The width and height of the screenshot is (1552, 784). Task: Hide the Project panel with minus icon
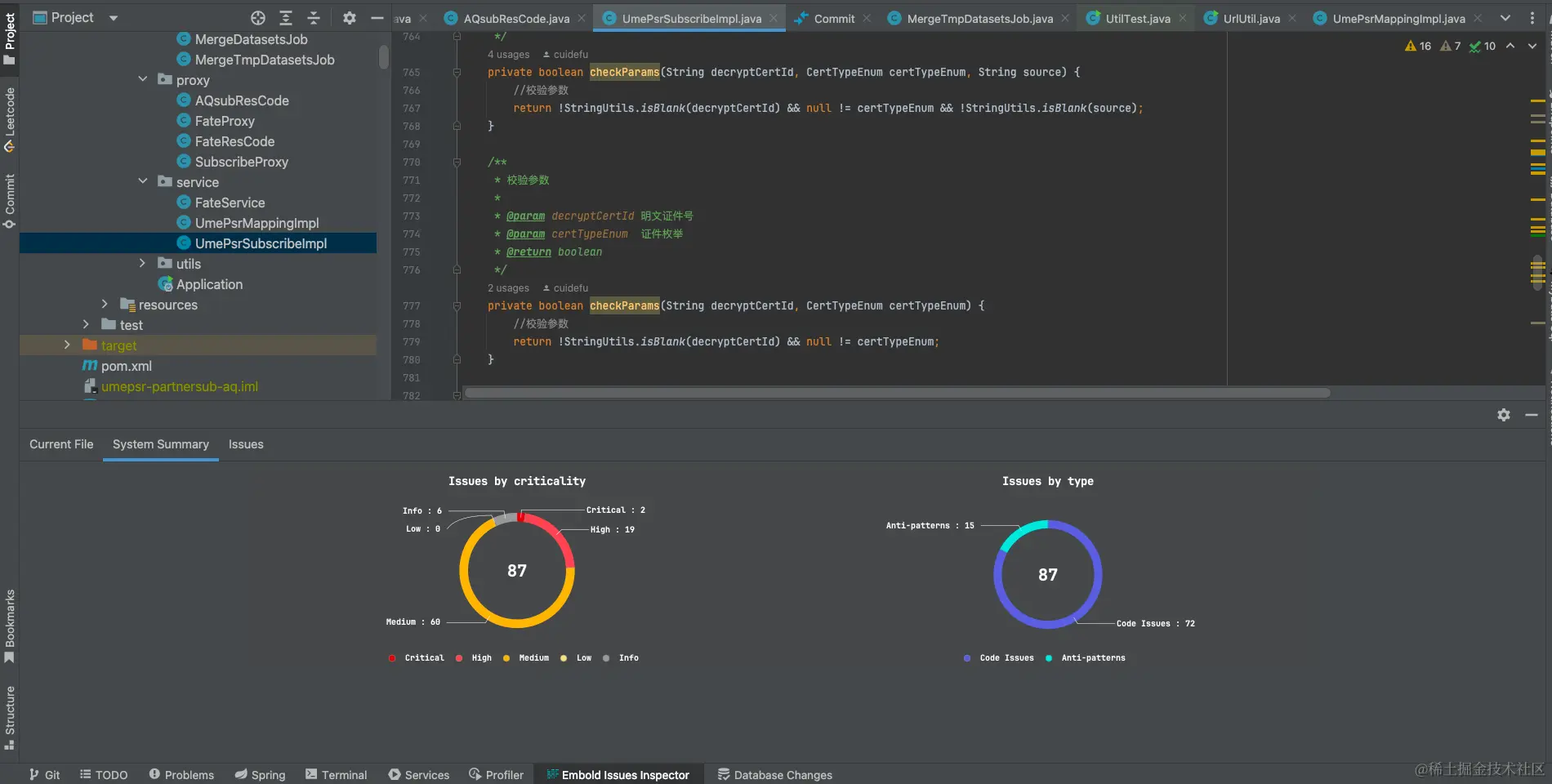coord(377,18)
